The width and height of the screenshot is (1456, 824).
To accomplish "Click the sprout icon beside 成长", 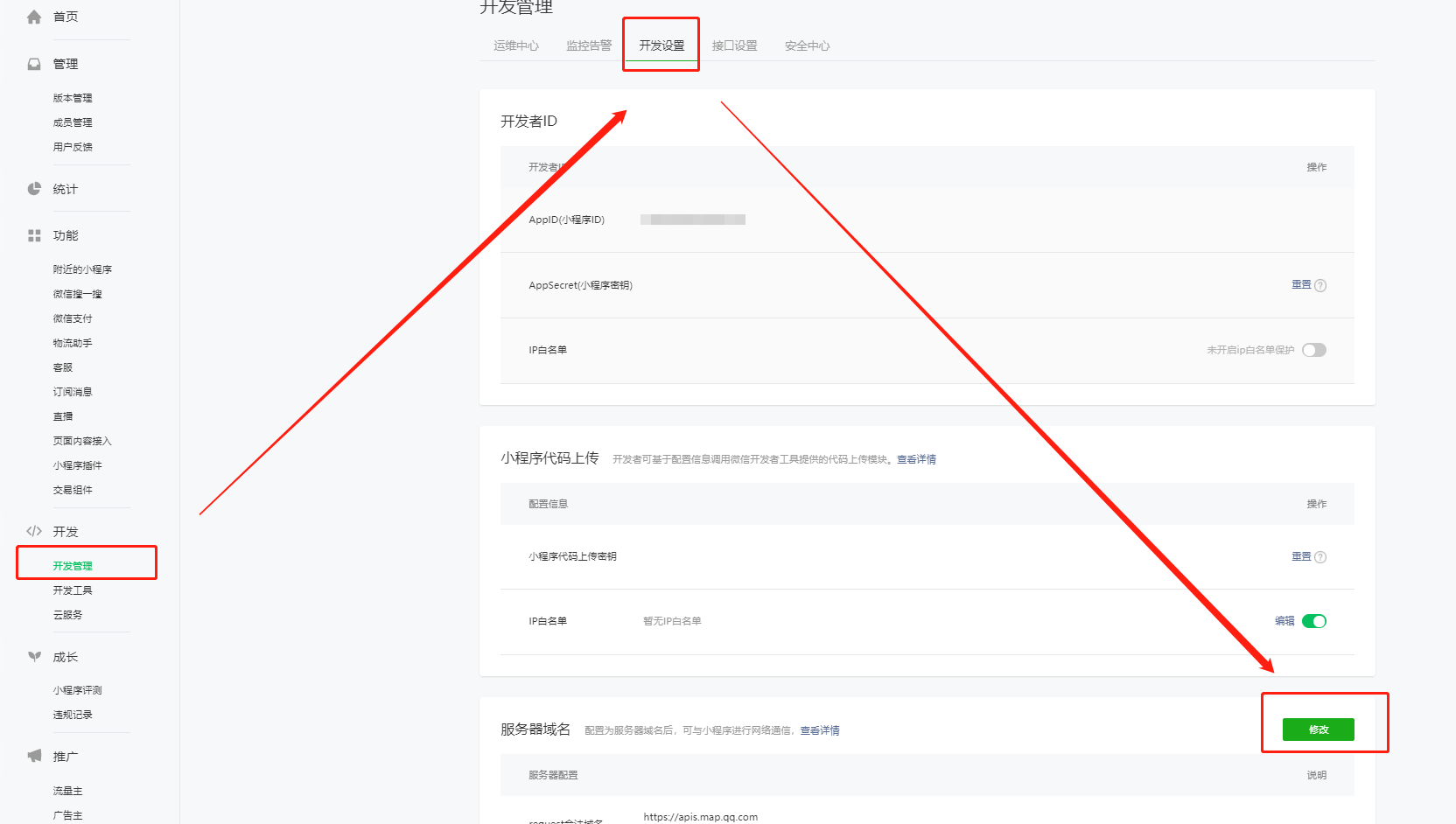I will tap(34, 657).
